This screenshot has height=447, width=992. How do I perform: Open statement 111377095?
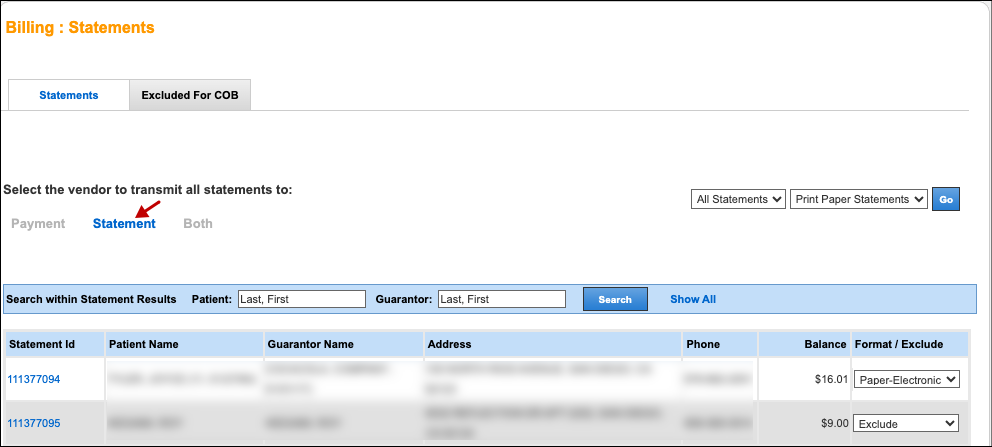coord(34,423)
